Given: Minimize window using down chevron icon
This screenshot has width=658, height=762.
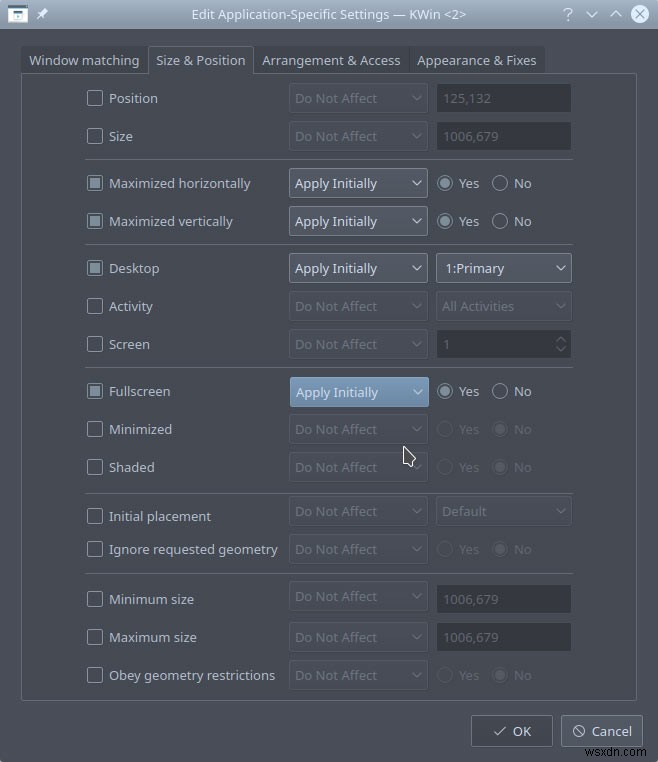Looking at the screenshot, I should pyautogui.click(x=591, y=14).
